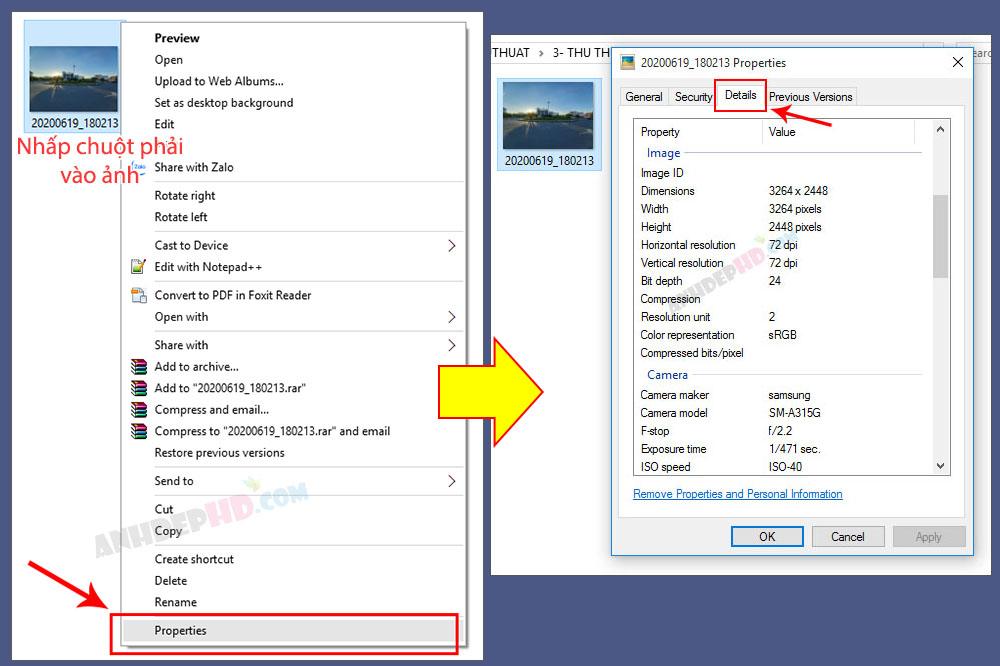1000x666 pixels.
Task: Click the down arrow of the properties scrollbar
Action: tap(940, 466)
